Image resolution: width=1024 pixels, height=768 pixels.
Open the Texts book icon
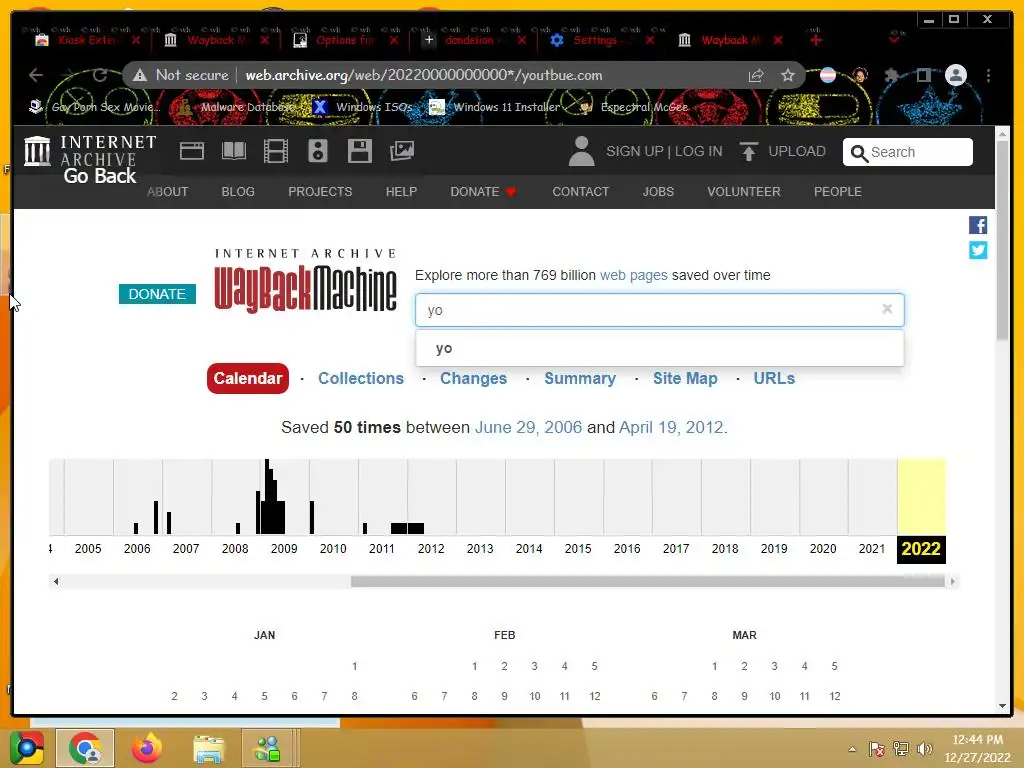pyautogui.click(x=234, y=152)
